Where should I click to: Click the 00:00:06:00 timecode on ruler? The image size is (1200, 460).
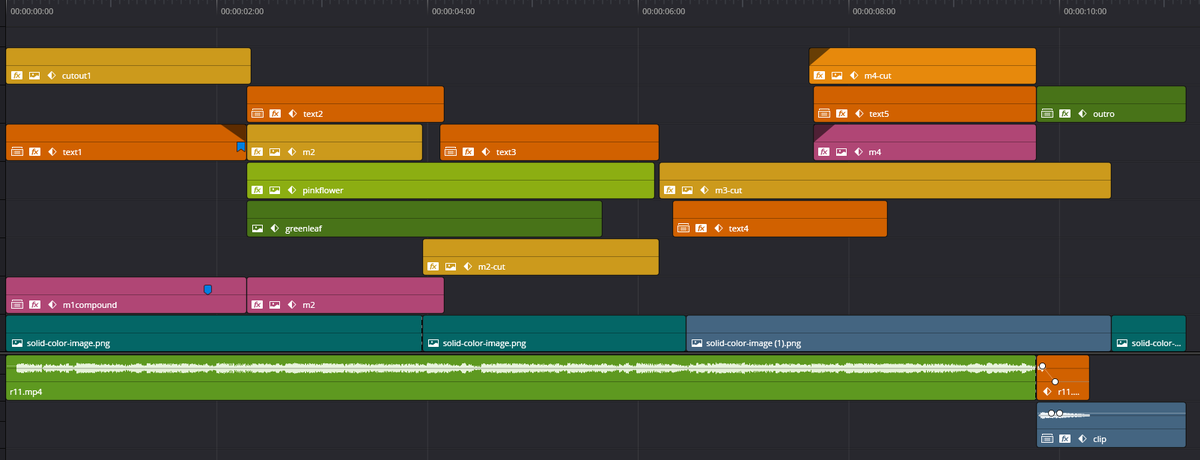point(664,12)
